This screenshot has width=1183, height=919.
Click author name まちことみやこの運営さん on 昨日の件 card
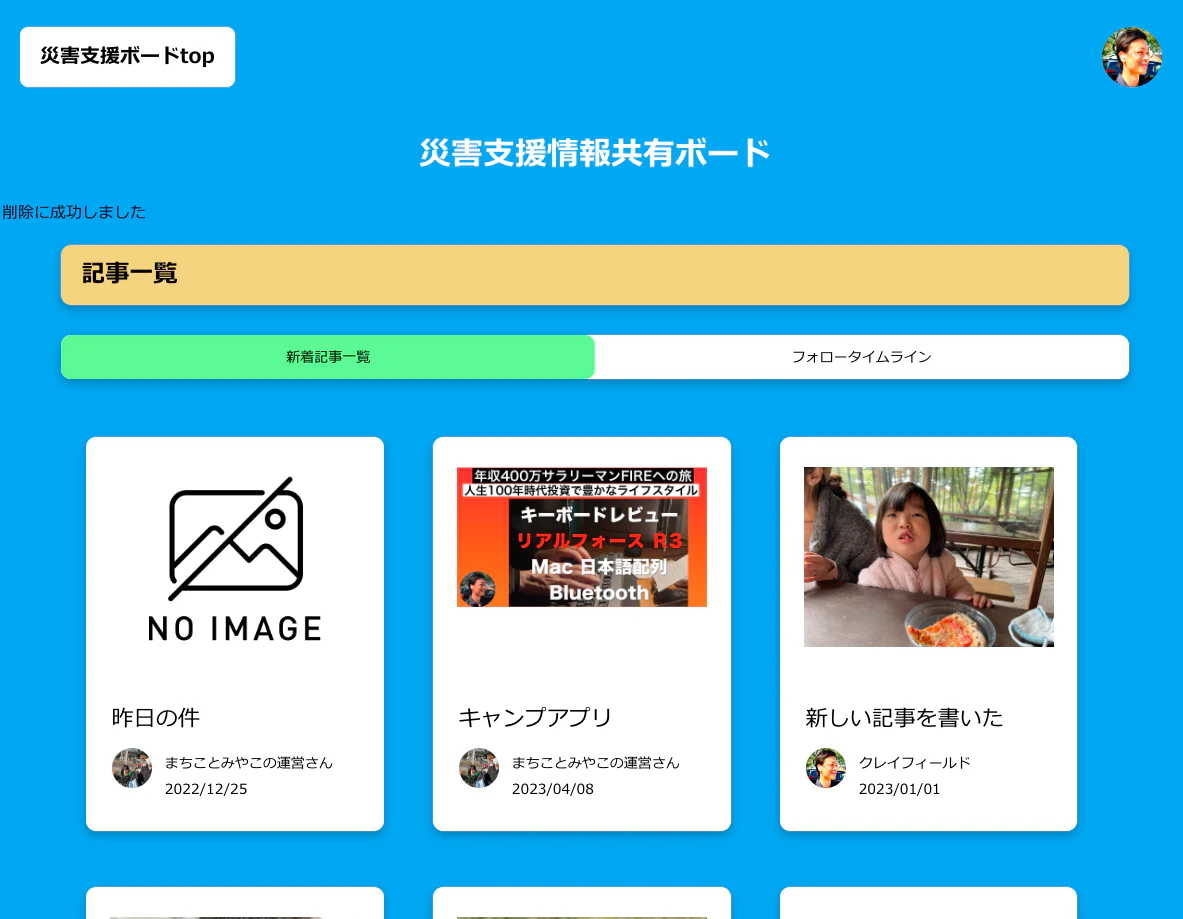[x=248, y=763]
